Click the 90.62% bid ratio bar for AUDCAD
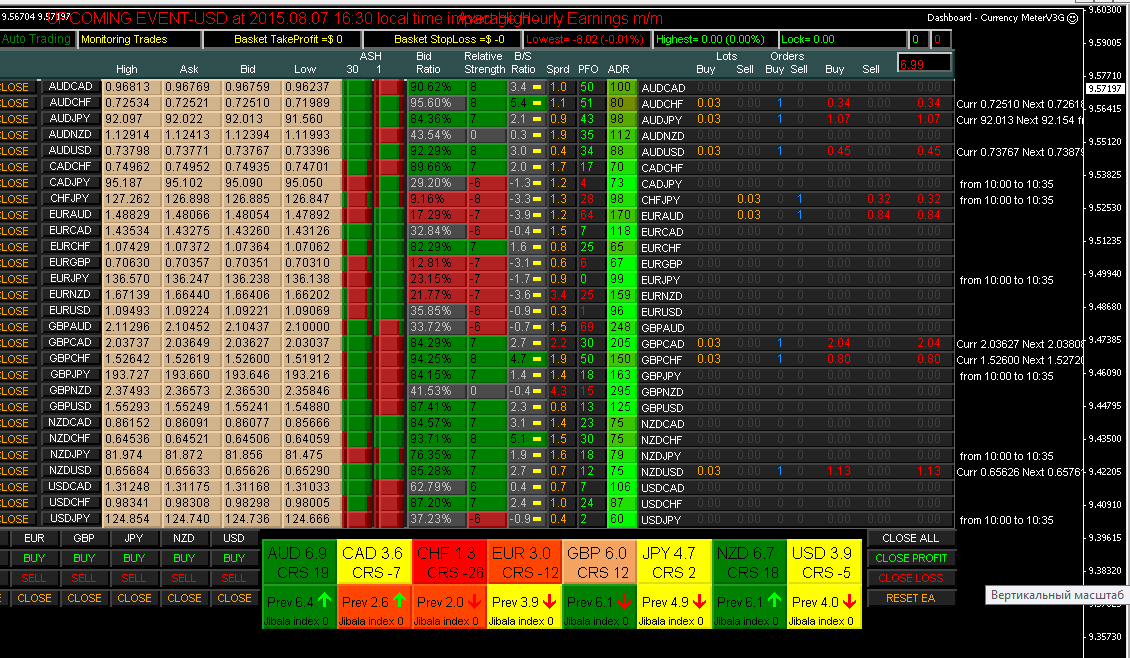This screenshot has height=658, width=1130. (x=437, y=86)
